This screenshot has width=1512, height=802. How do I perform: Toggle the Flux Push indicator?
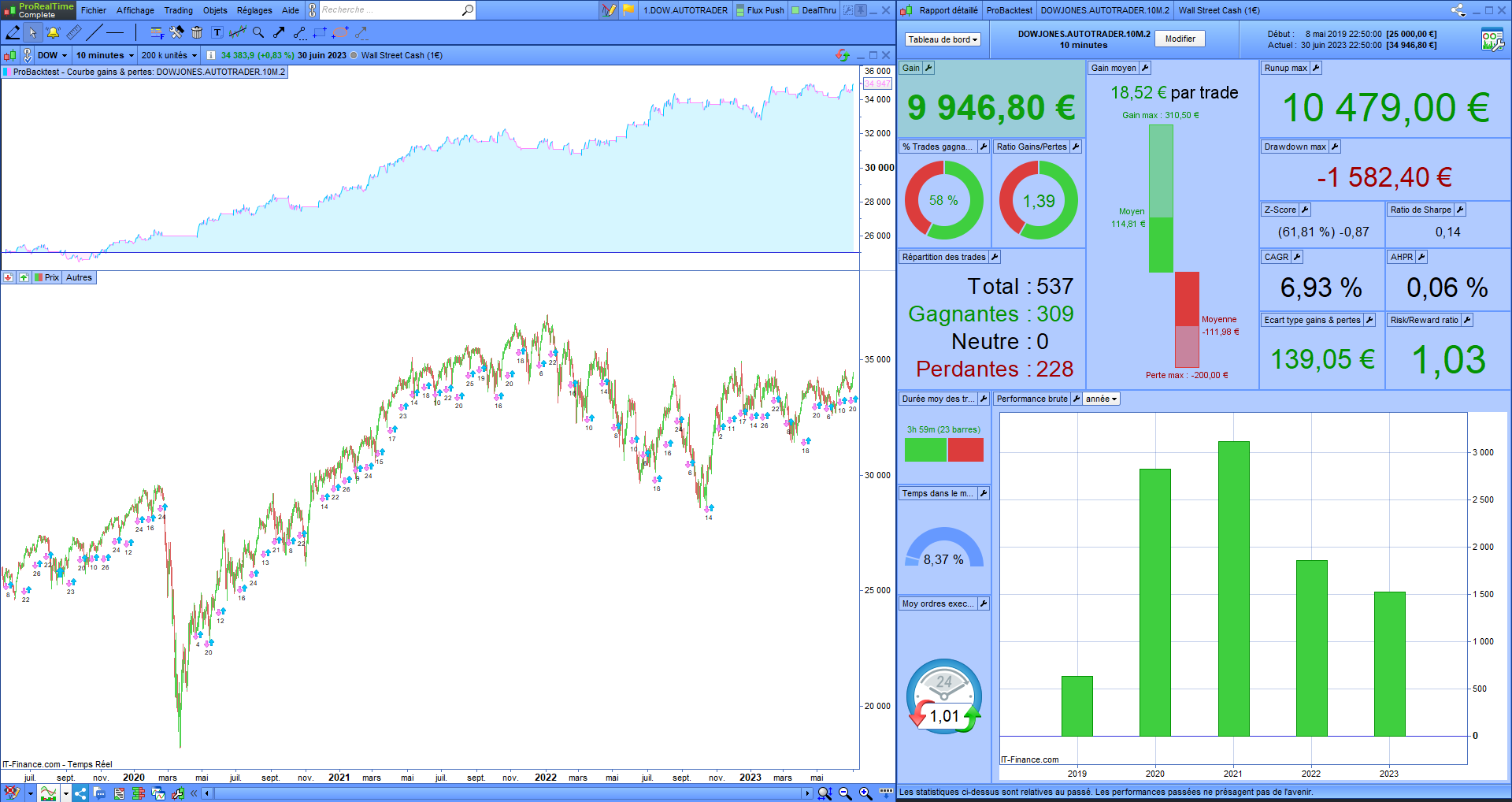click(760, 10)
